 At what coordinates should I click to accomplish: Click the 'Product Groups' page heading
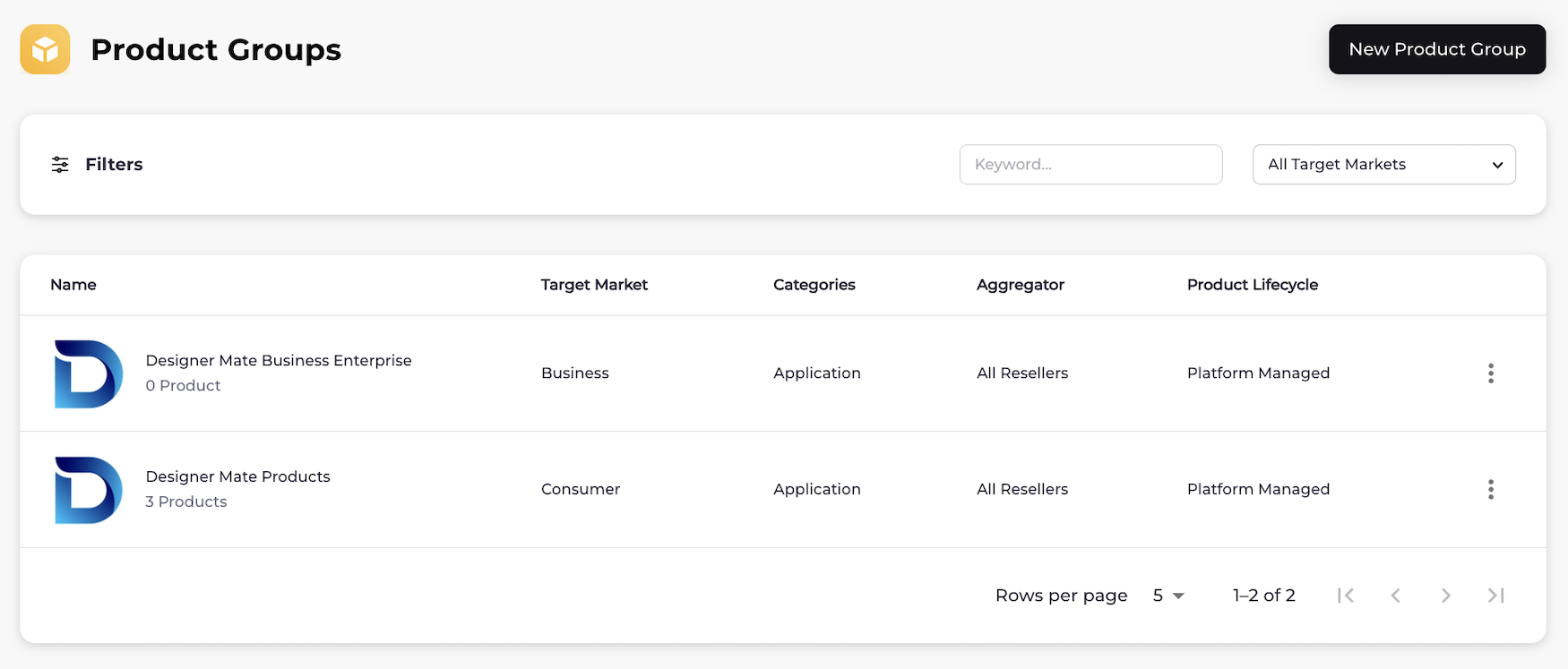coord(216,49)
